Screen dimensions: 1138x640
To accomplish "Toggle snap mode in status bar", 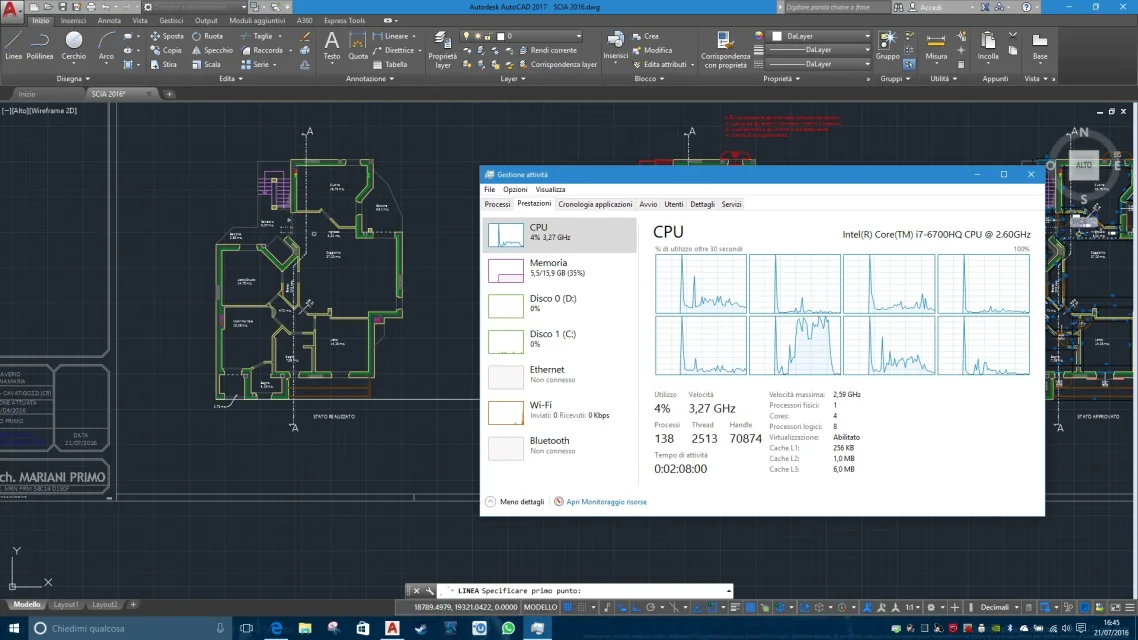I will pos(582,607).
